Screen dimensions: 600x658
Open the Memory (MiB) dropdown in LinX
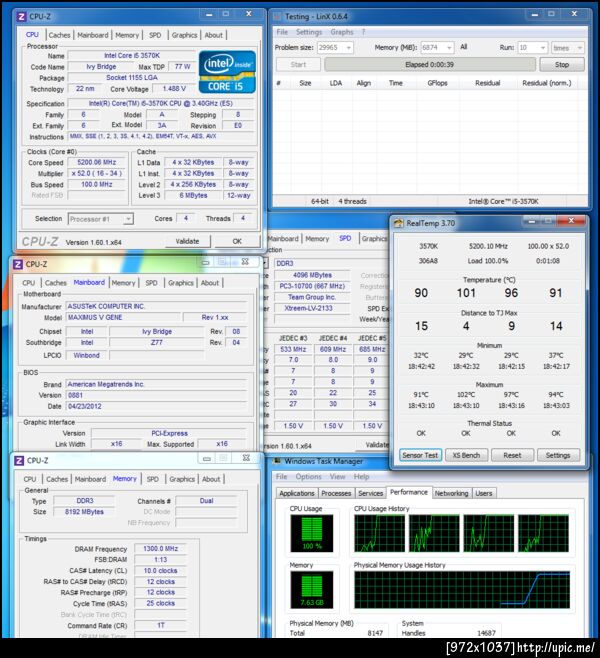pos(449,48)
